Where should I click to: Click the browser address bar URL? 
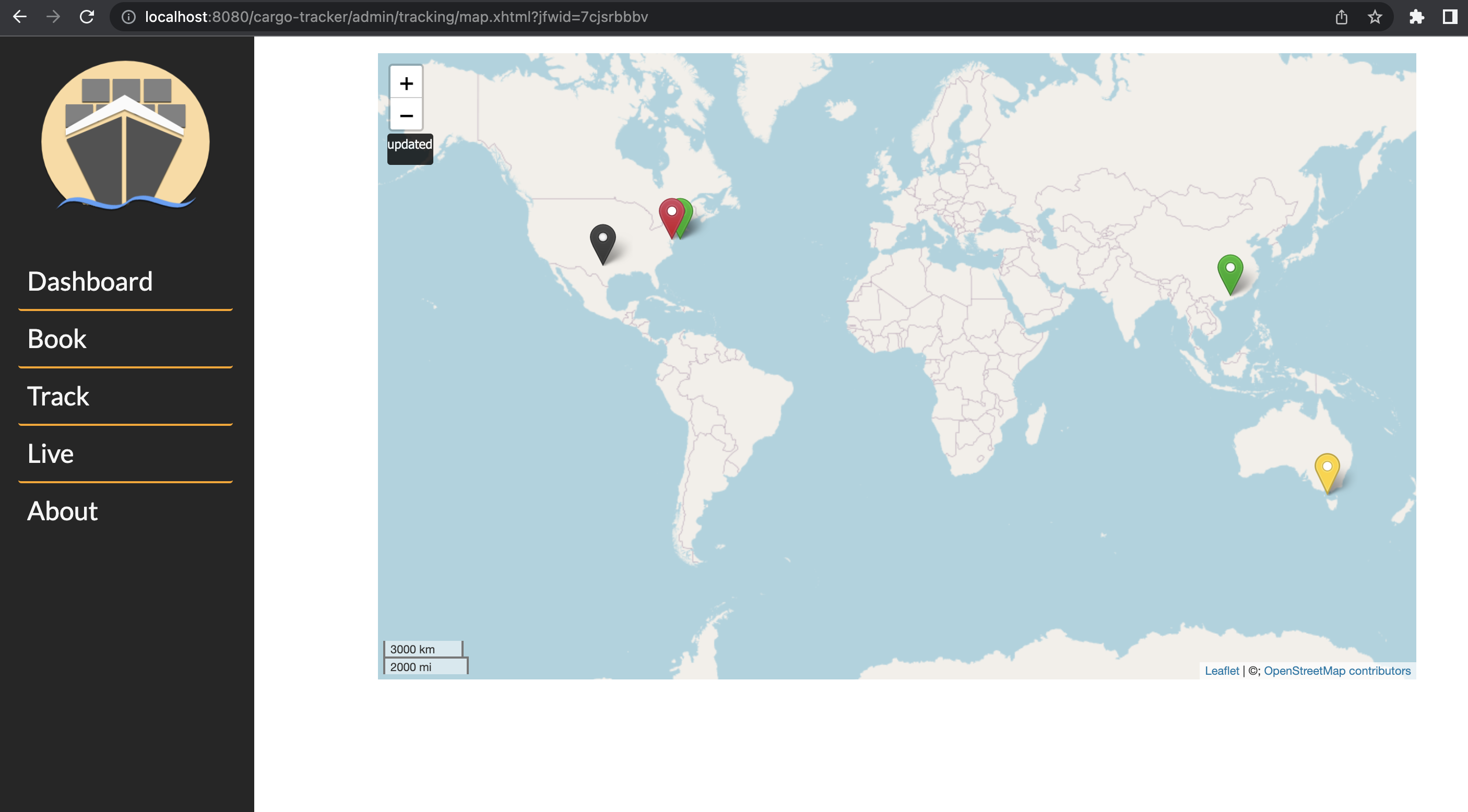pyautogui.click(x=396, y=17)
